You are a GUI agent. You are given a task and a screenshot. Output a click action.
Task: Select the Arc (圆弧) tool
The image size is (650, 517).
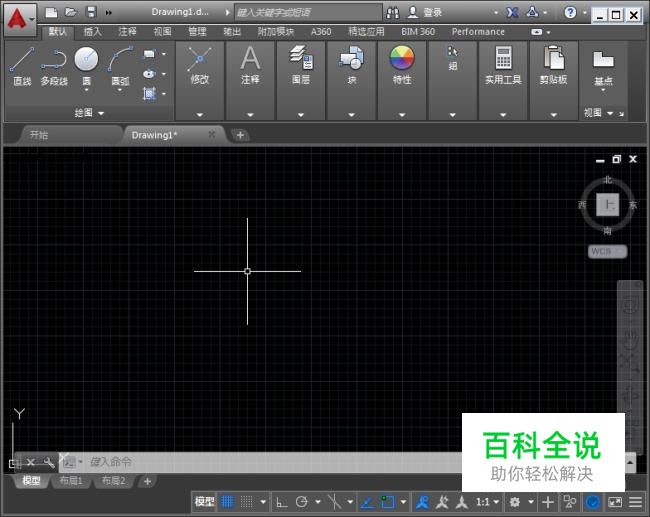[120, 66]
